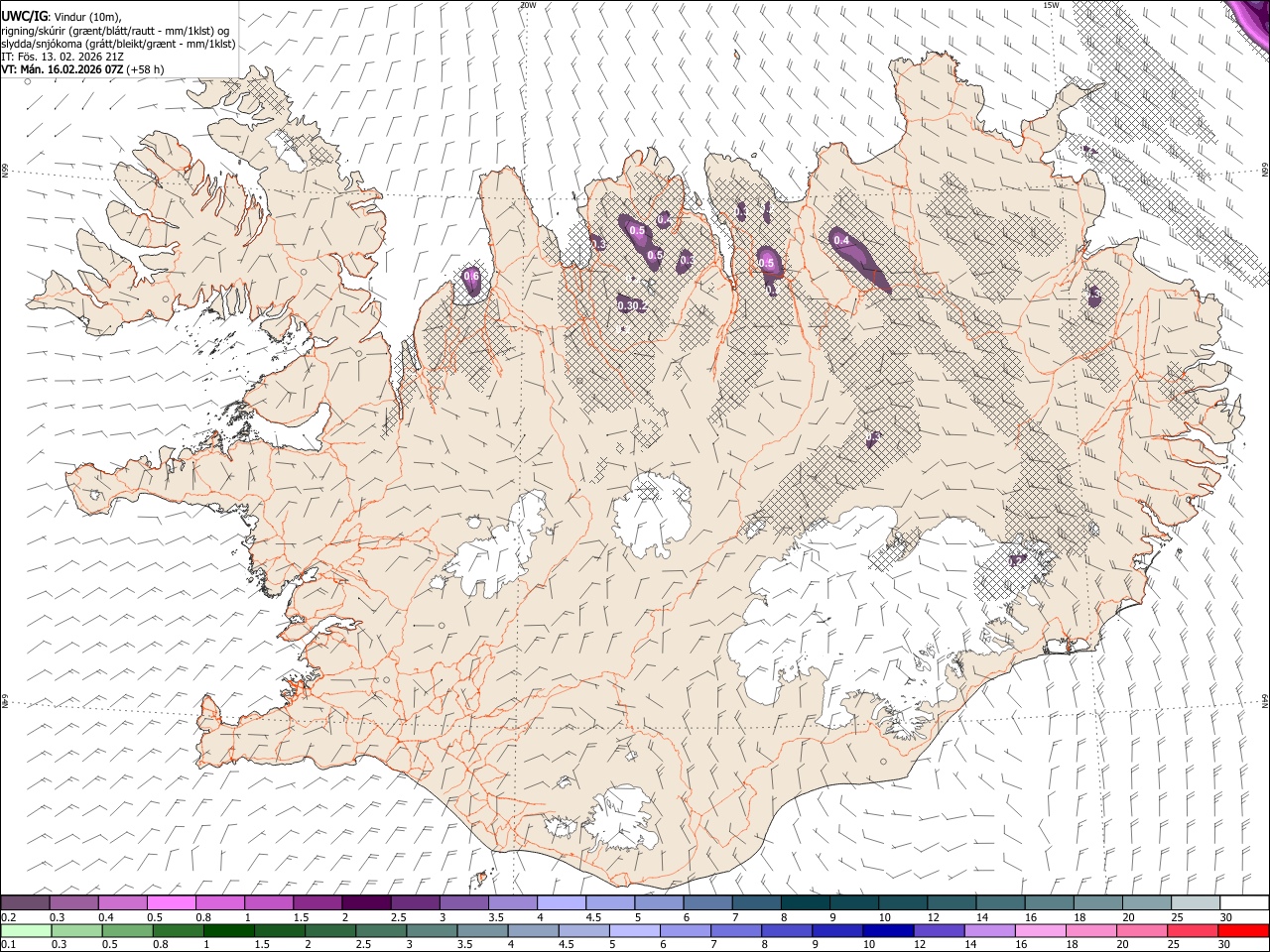Click the 6 swatch in upper legend bar
The image size is (1270, 952).
click(x=706, y=903)
